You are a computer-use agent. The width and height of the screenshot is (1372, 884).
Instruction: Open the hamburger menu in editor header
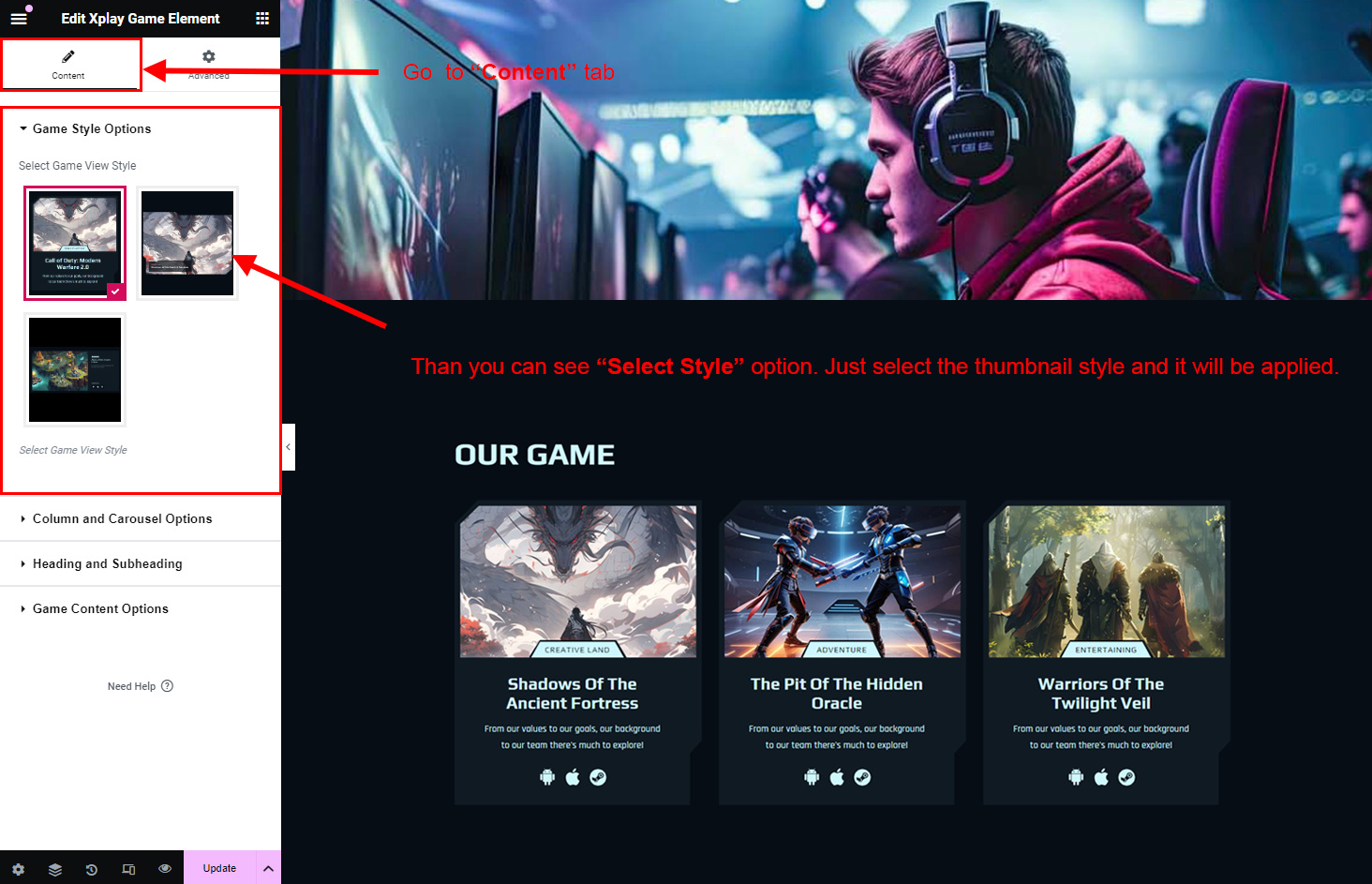pos(19,19)
